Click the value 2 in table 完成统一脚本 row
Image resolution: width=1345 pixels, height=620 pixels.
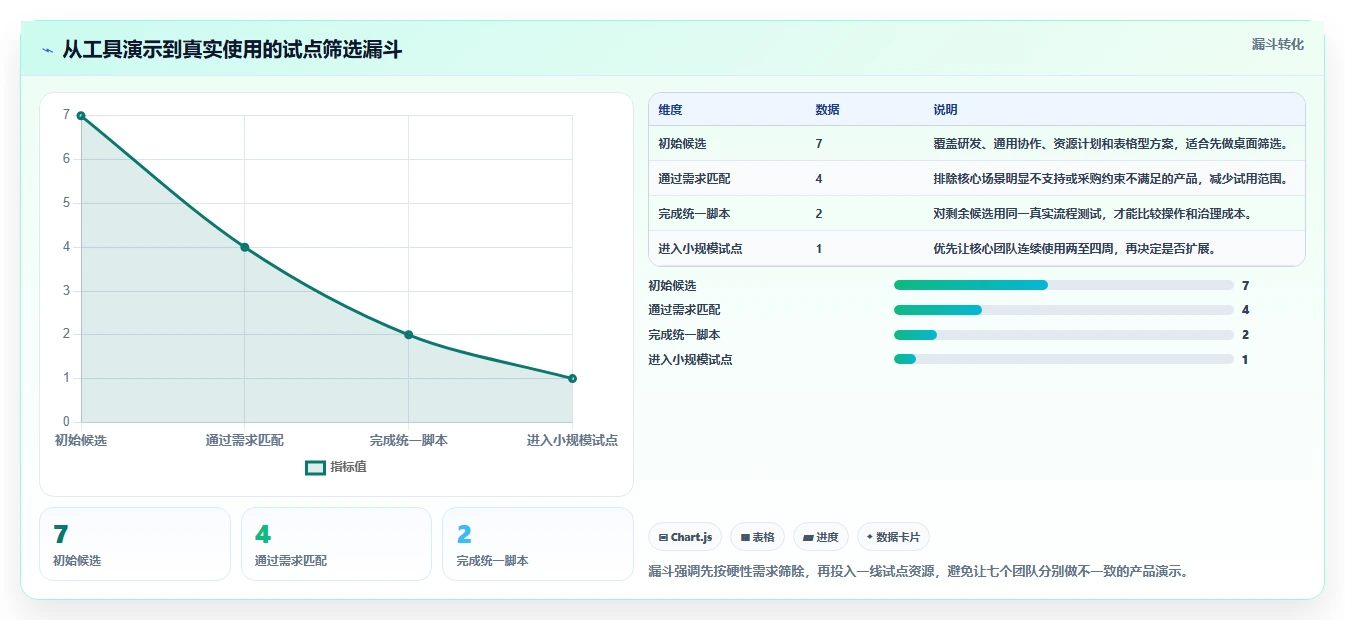pos(819,214)
